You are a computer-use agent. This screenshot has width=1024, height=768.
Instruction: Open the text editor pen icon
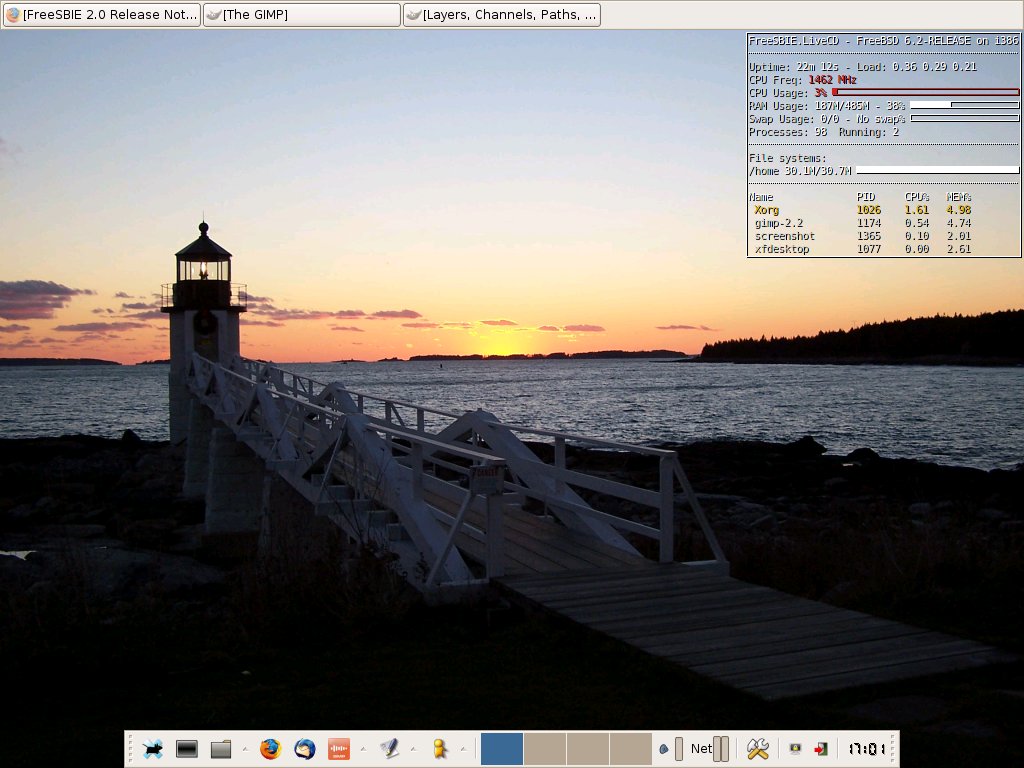[x=388, y=748]
